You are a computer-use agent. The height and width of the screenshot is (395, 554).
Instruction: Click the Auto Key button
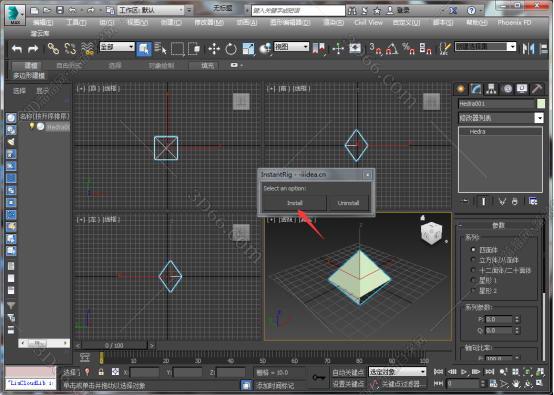348,372
